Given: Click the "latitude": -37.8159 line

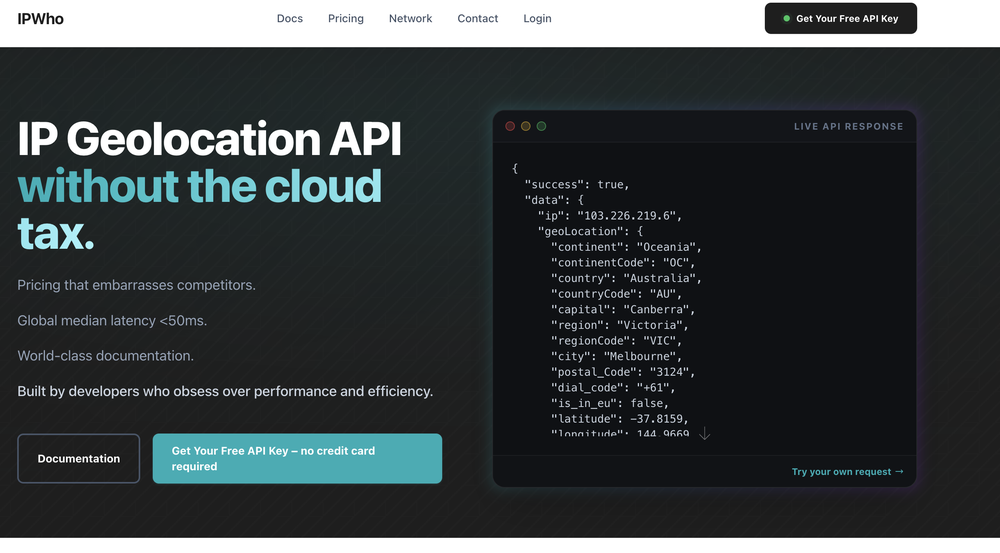Looking at the screenshot, I should pos(620,419).
